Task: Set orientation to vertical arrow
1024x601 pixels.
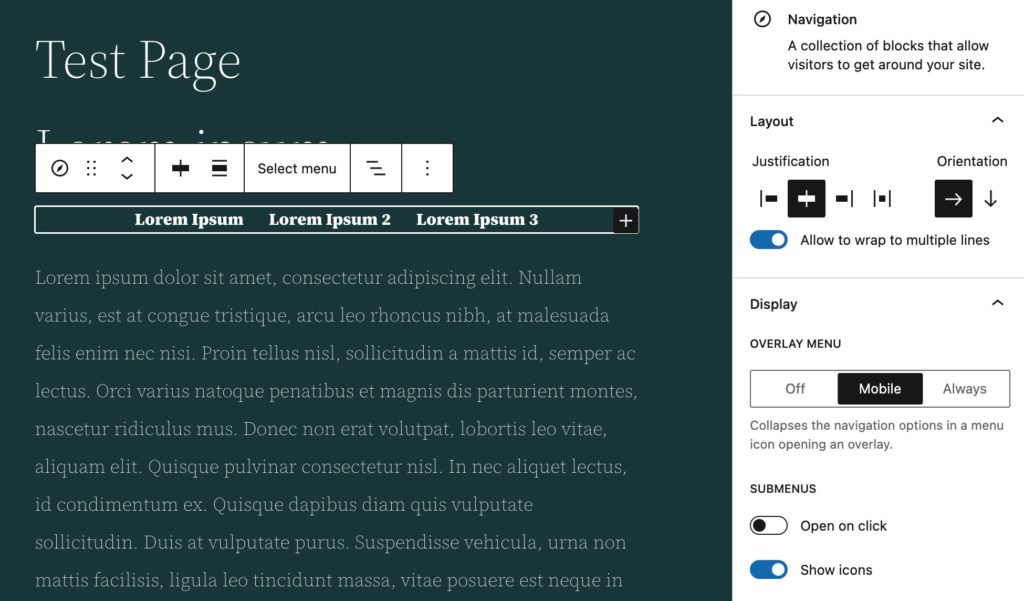Action: [x=991, y=198]
